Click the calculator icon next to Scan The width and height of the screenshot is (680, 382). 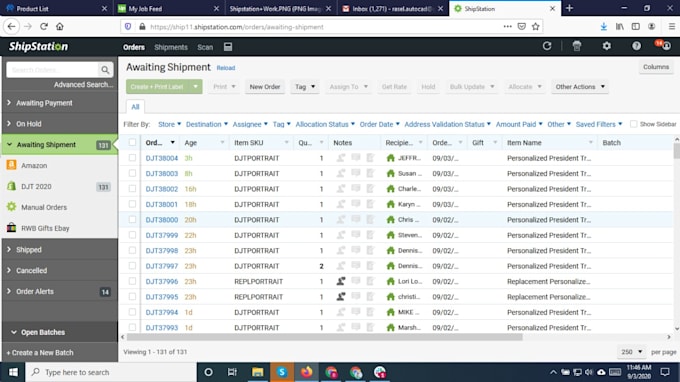(x=228, y=47)
